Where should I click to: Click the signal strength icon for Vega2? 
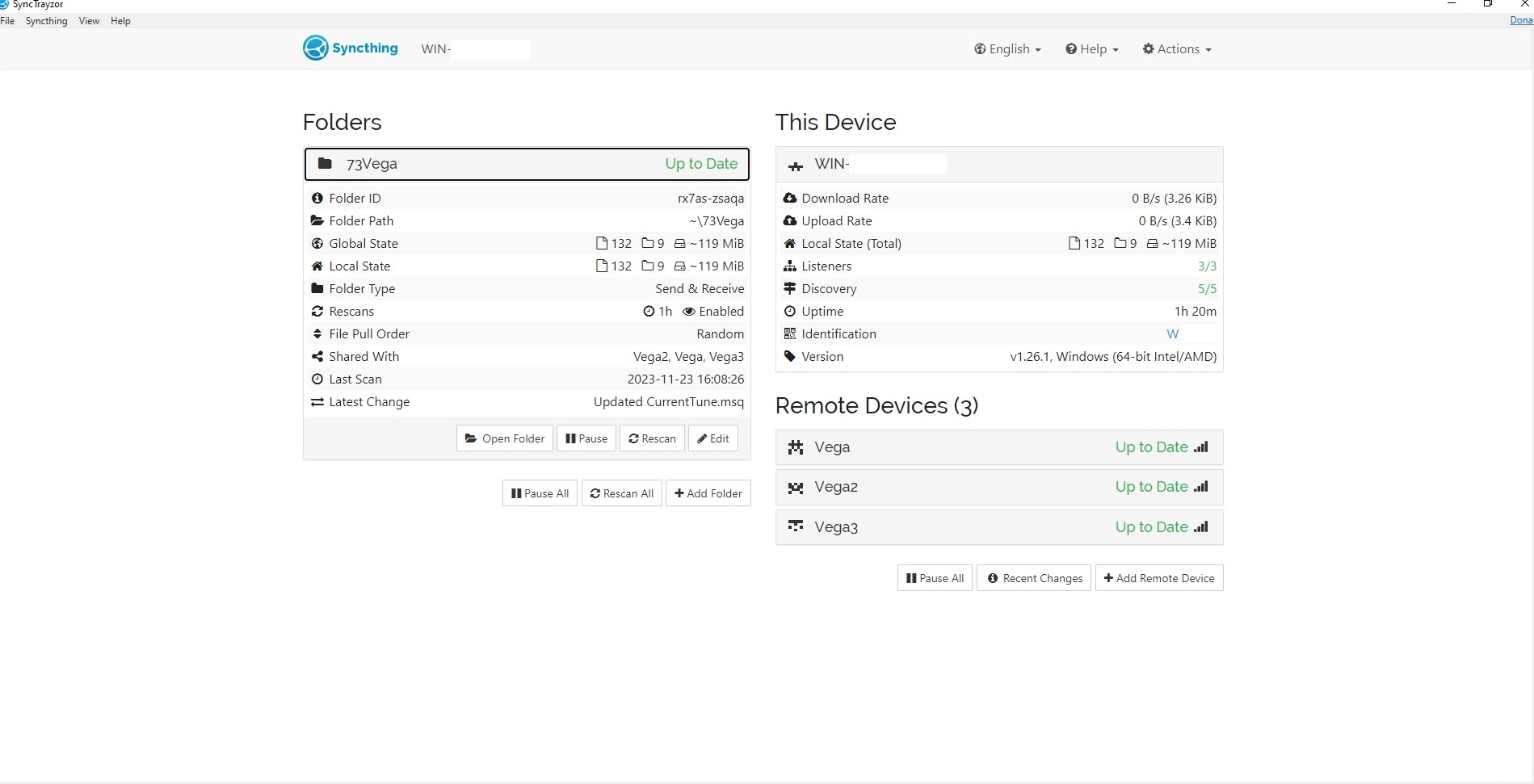point(1201,487)
